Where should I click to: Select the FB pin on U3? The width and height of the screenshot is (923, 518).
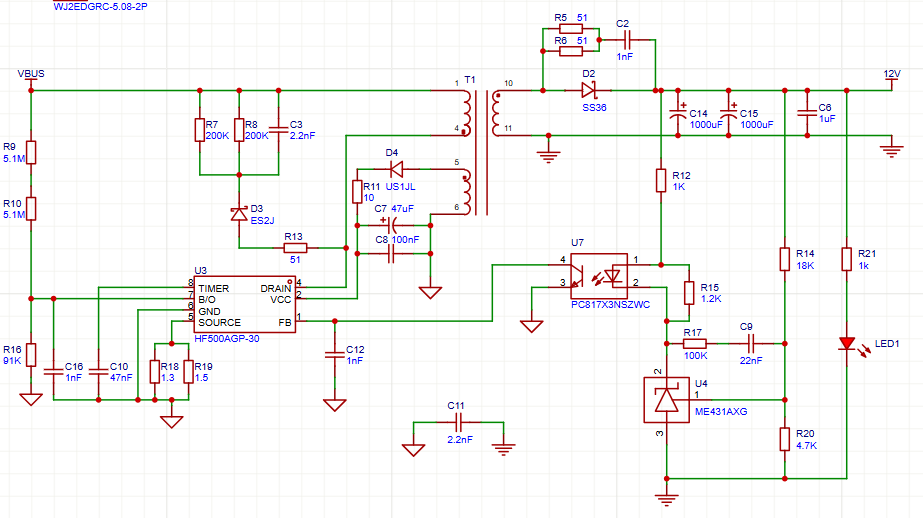point(285,322)
